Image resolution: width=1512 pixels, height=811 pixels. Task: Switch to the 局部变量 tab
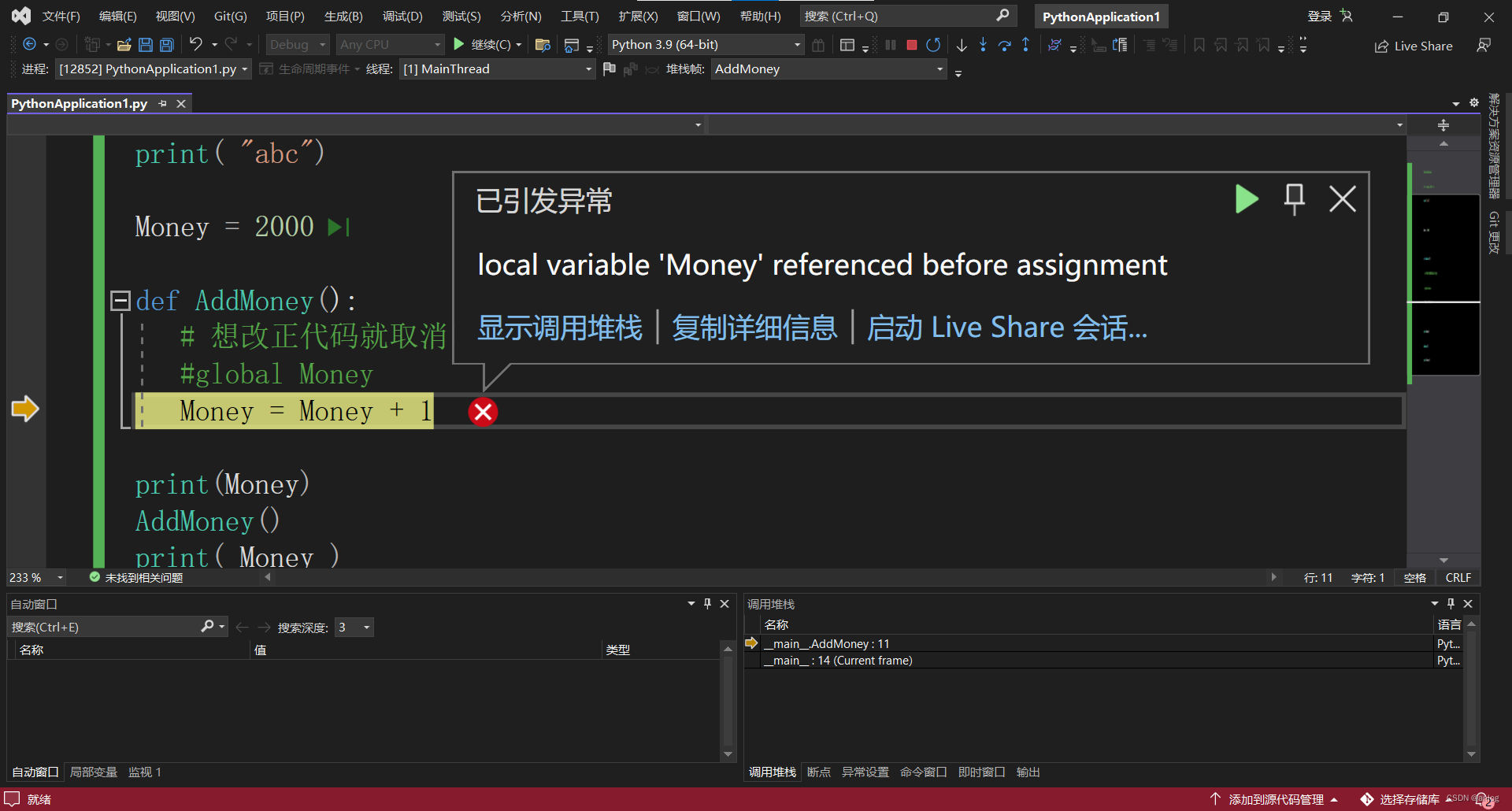94,772
